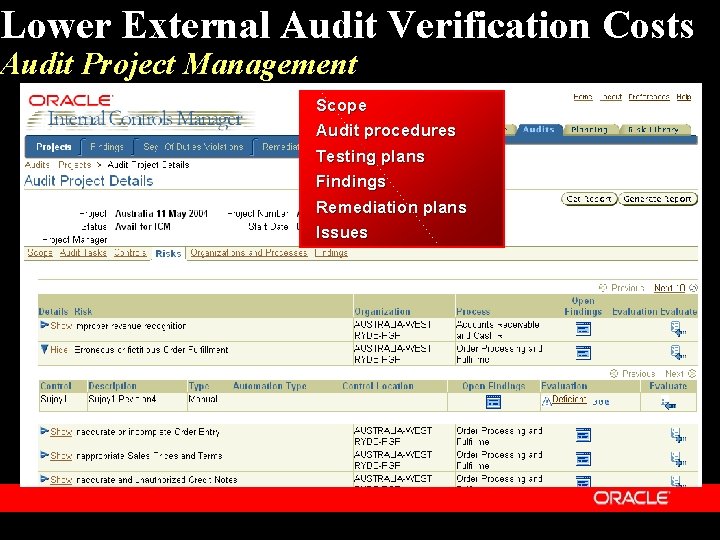This screenshot has width=720, height=540.
Task: Open the Deficient evaluation link
Action: click(569, 399)
